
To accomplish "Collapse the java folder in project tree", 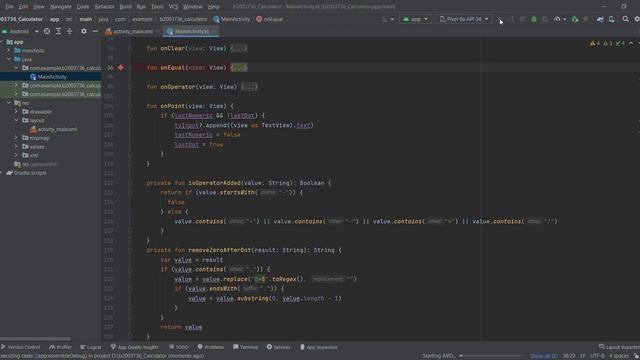I will (9, 59).
